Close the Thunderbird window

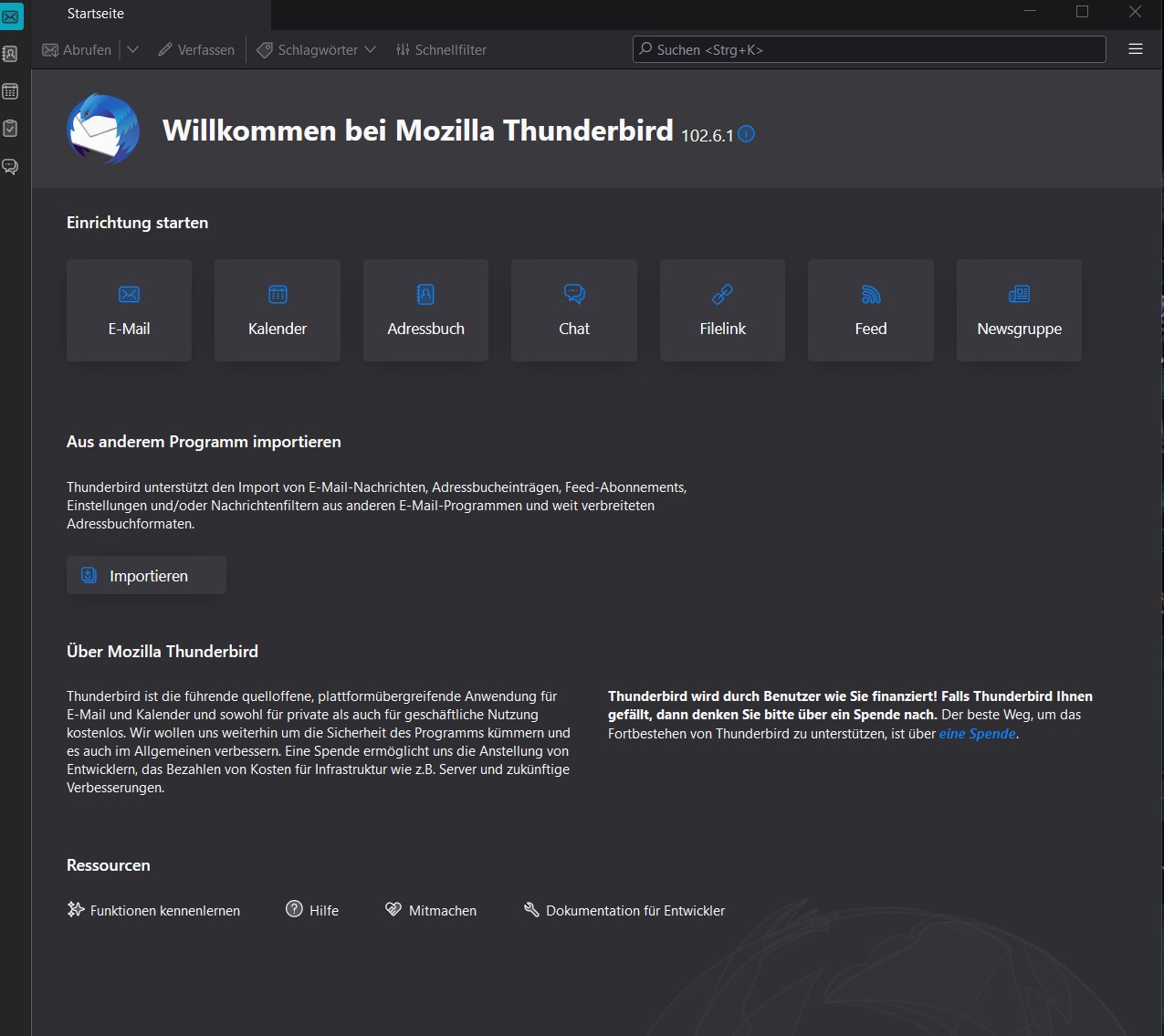(1135, 12)
